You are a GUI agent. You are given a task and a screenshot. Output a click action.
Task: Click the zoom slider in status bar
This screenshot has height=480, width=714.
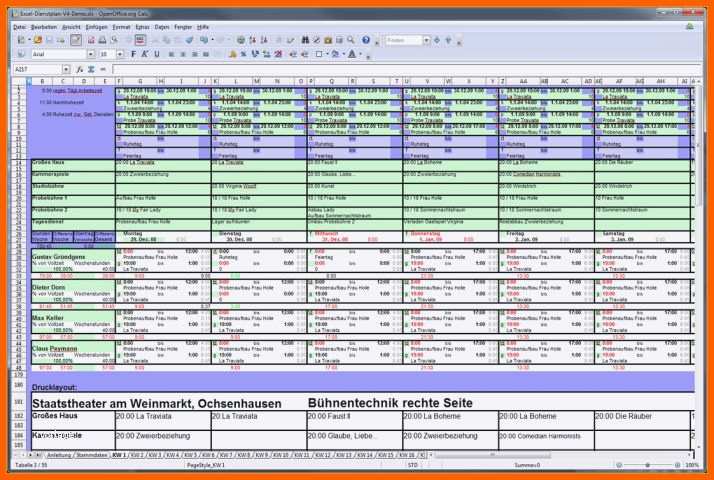click(x=648, y=465)
